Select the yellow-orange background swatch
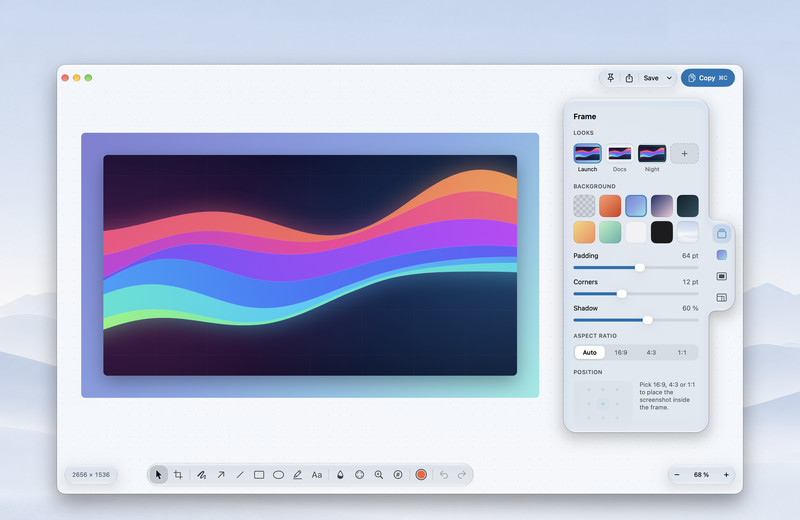Image resolution: width=800 pixels, height=520 pixels. (x=584, y=232)
